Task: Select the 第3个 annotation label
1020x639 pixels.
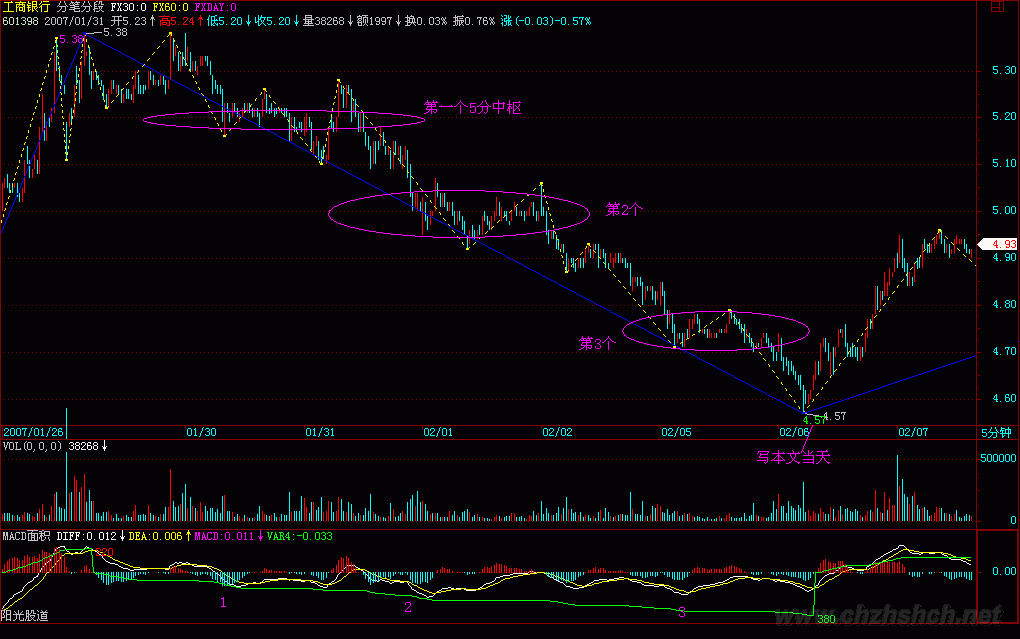Action: tap(599, 343)
